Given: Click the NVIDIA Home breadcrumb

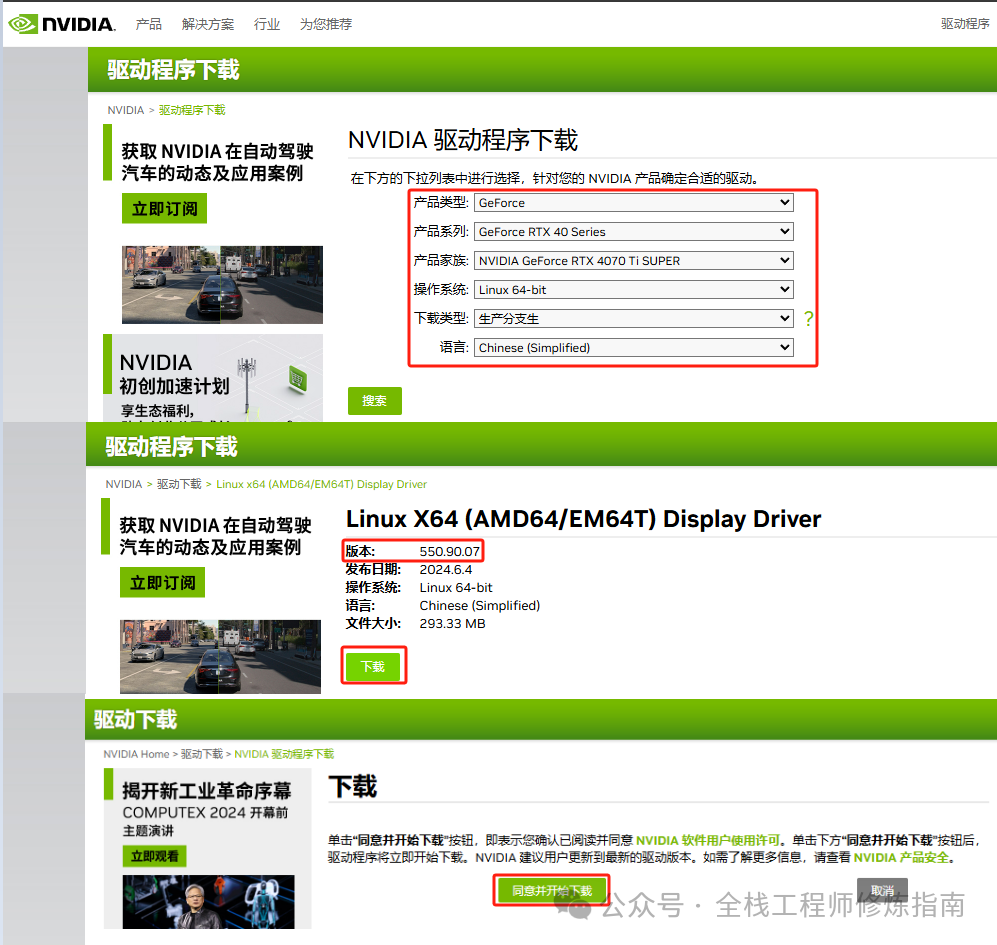Looking at the screenshot, I should click(x=136, y=754).
